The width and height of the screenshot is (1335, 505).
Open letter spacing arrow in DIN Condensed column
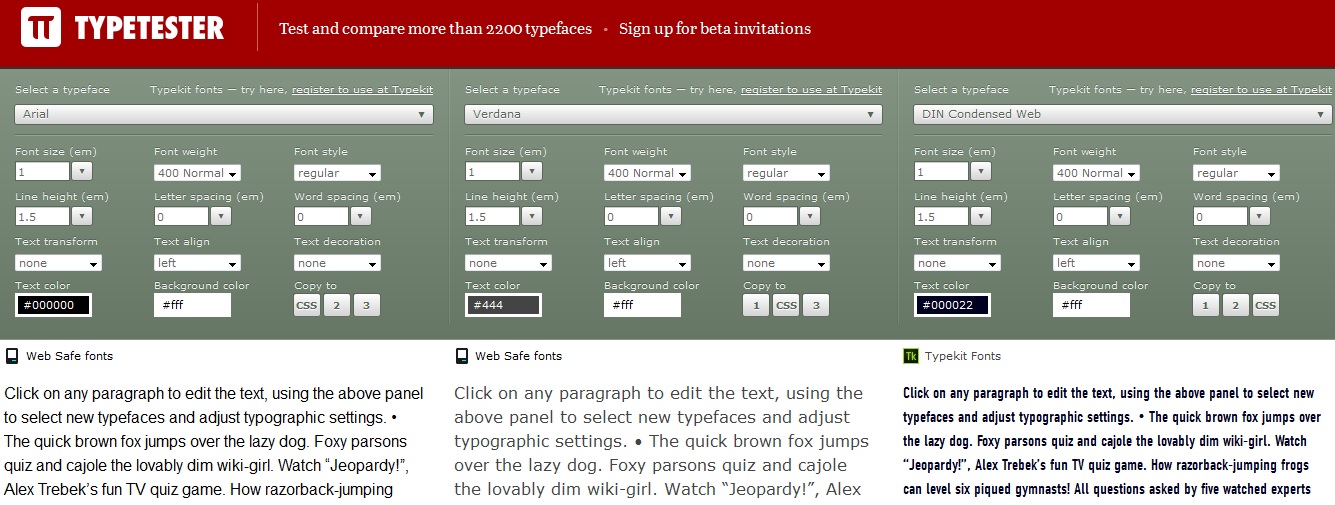1120,216
